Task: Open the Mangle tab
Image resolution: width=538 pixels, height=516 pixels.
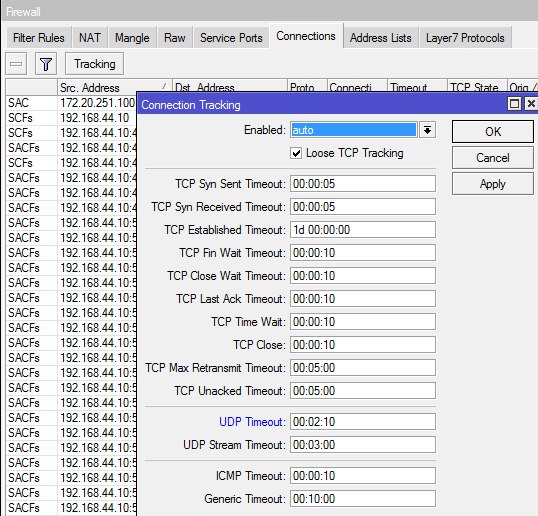Action: coord(132,37)
